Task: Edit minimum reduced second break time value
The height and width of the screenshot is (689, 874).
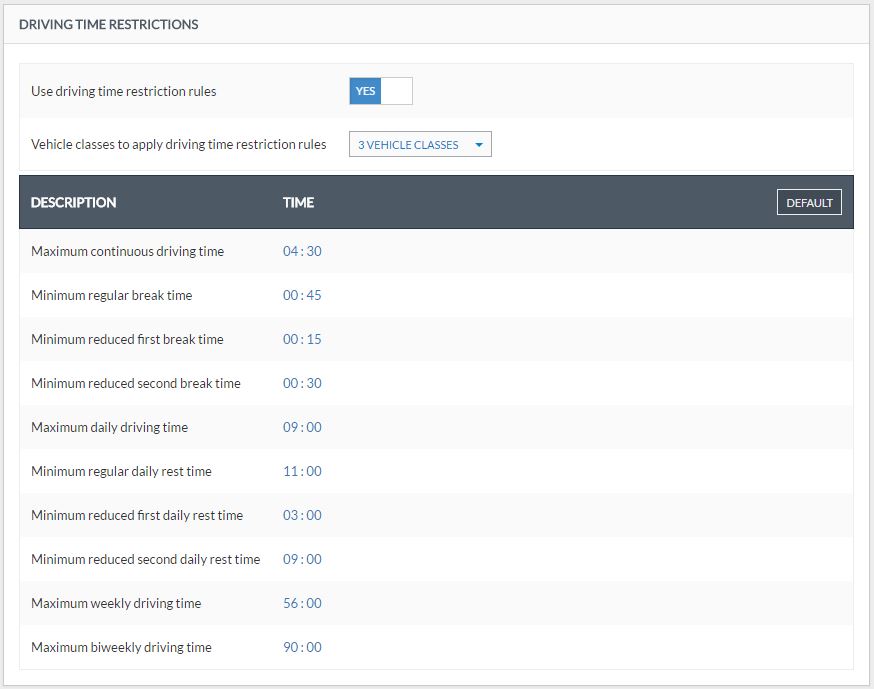Action: pyautogui.click(x=302, y=384)
